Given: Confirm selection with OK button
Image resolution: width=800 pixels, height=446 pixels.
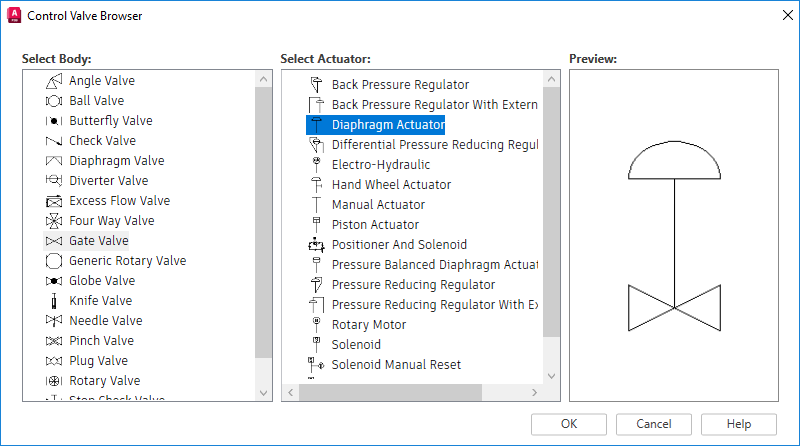Looking at the screenshot, I should 569,424.
